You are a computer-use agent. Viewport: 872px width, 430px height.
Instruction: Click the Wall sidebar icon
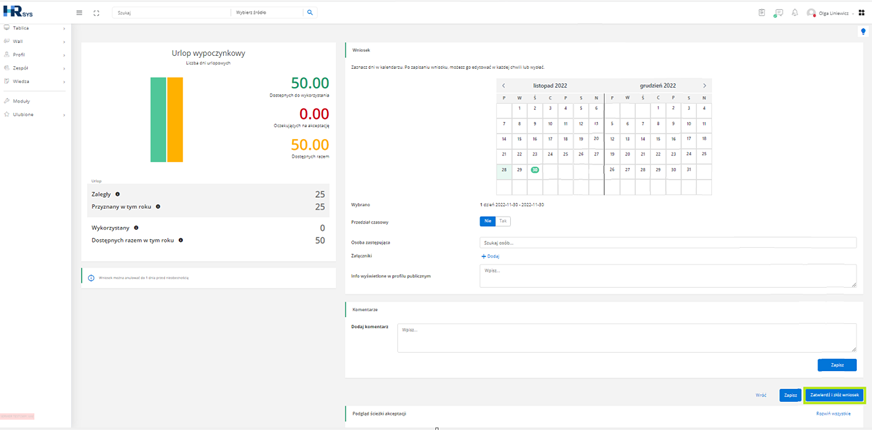[7, 41]
